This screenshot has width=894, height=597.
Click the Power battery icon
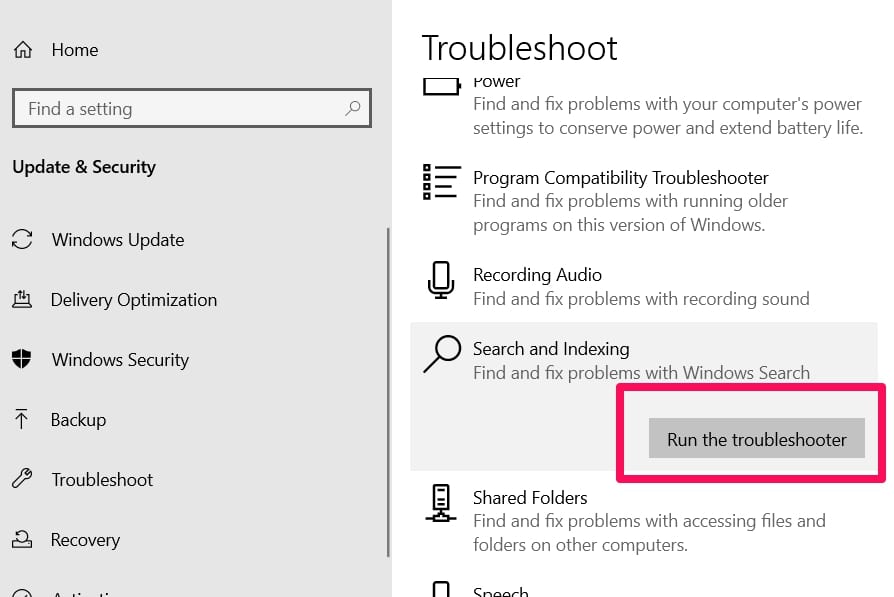tap(442, 87)
